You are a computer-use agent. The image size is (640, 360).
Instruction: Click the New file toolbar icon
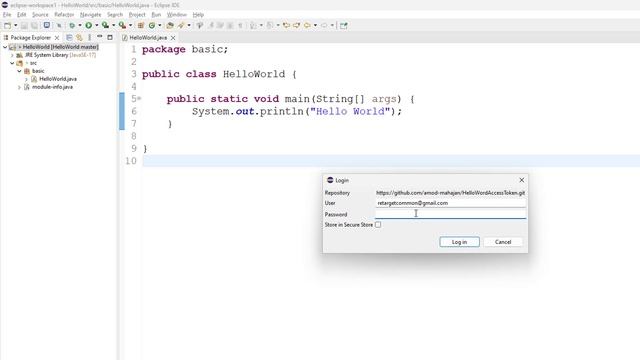pyautogui.click(x=7, y=25)
